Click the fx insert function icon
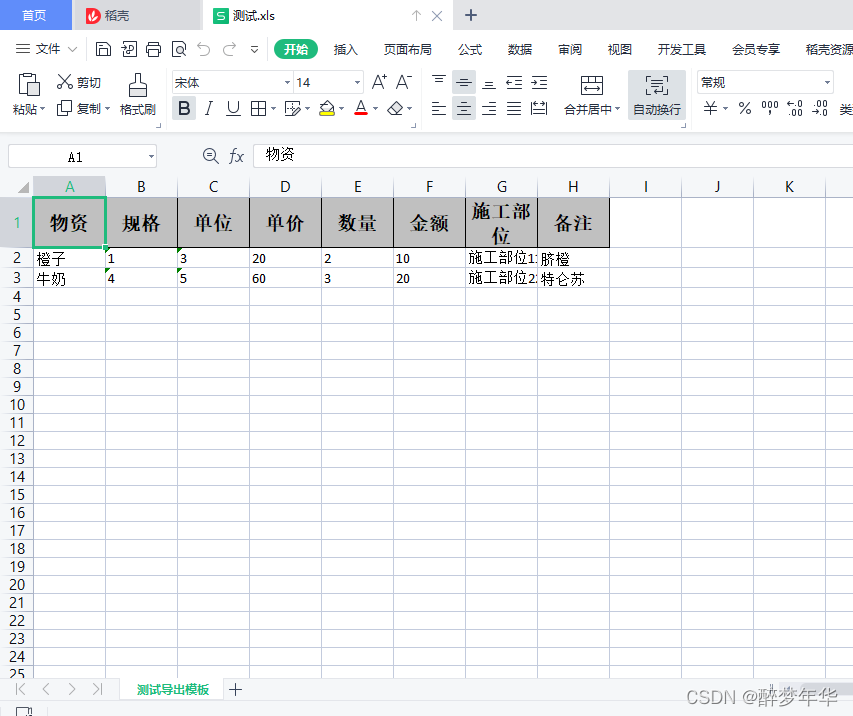 [x=236, y=156]
